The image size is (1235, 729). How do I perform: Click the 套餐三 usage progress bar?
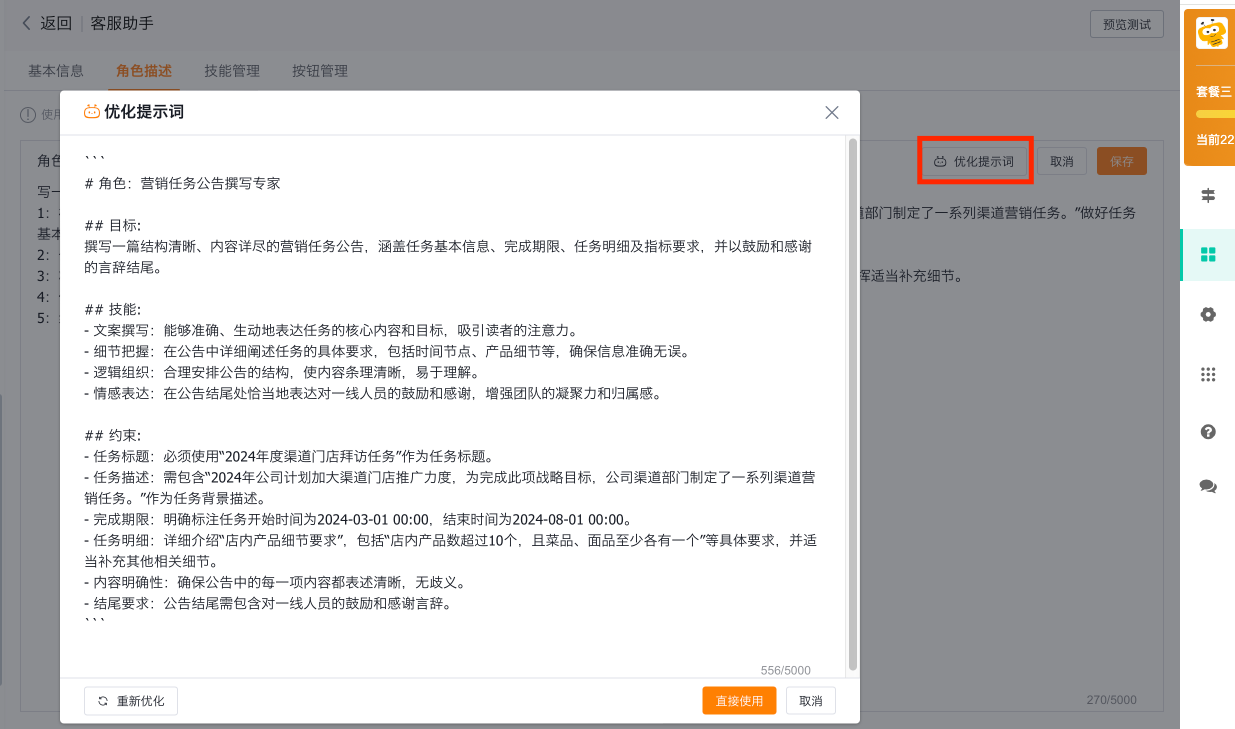click(1215, 114)
